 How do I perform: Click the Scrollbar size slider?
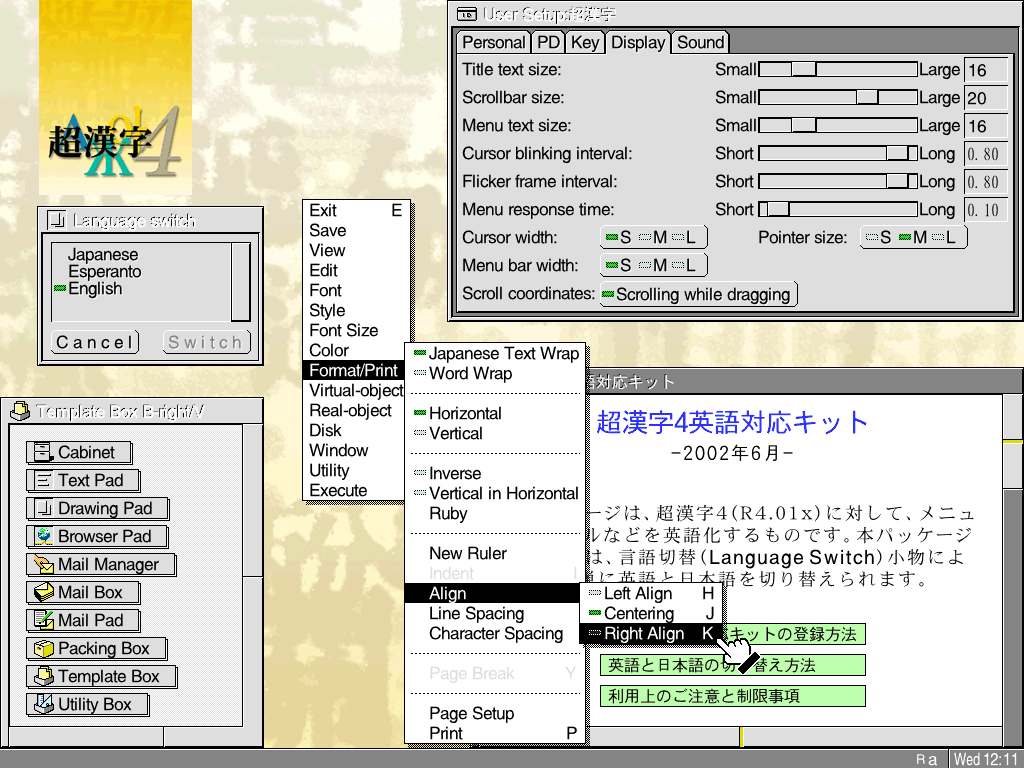coord(838,97)
